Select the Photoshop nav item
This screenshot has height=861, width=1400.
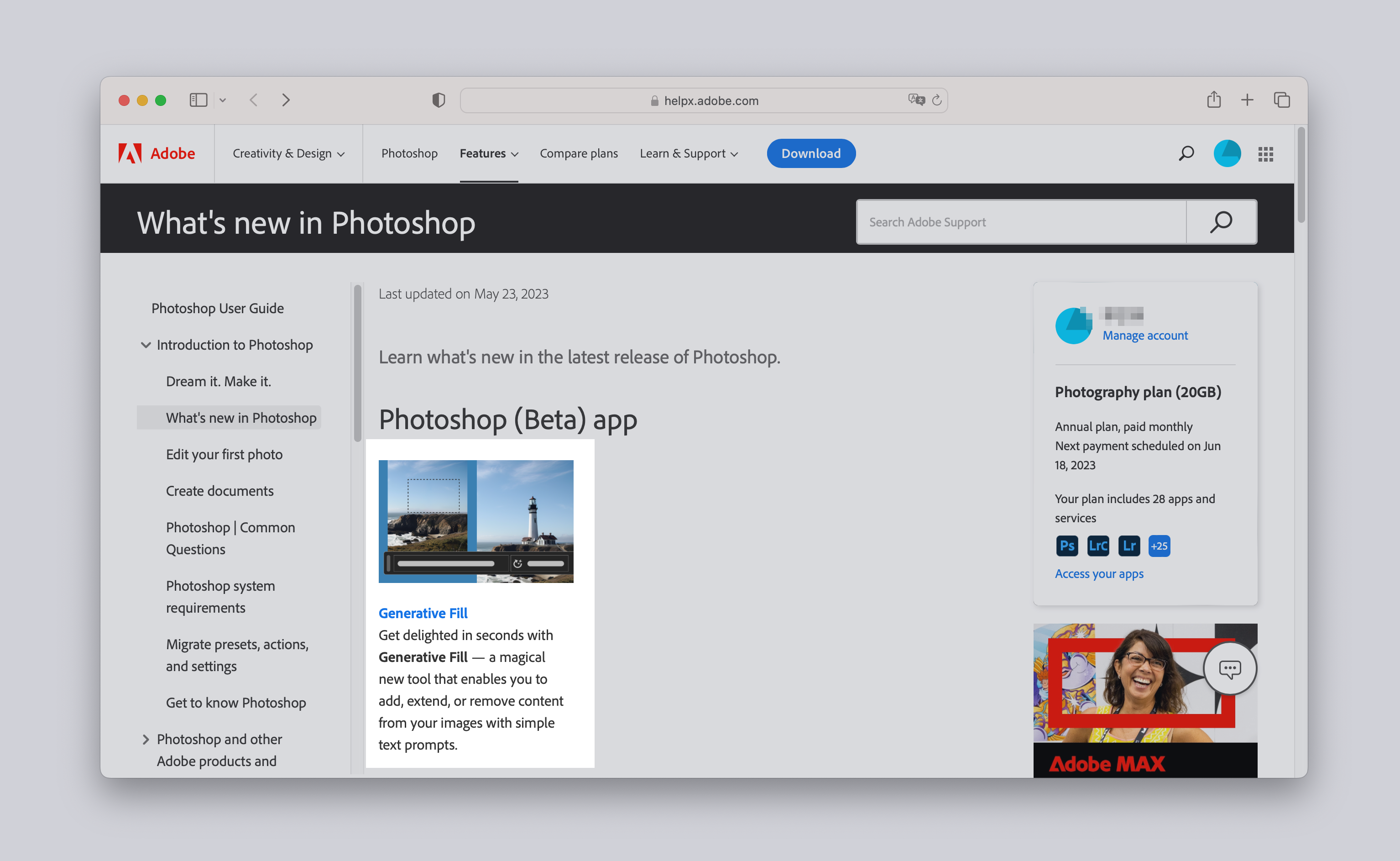click(x=409, y=153)
